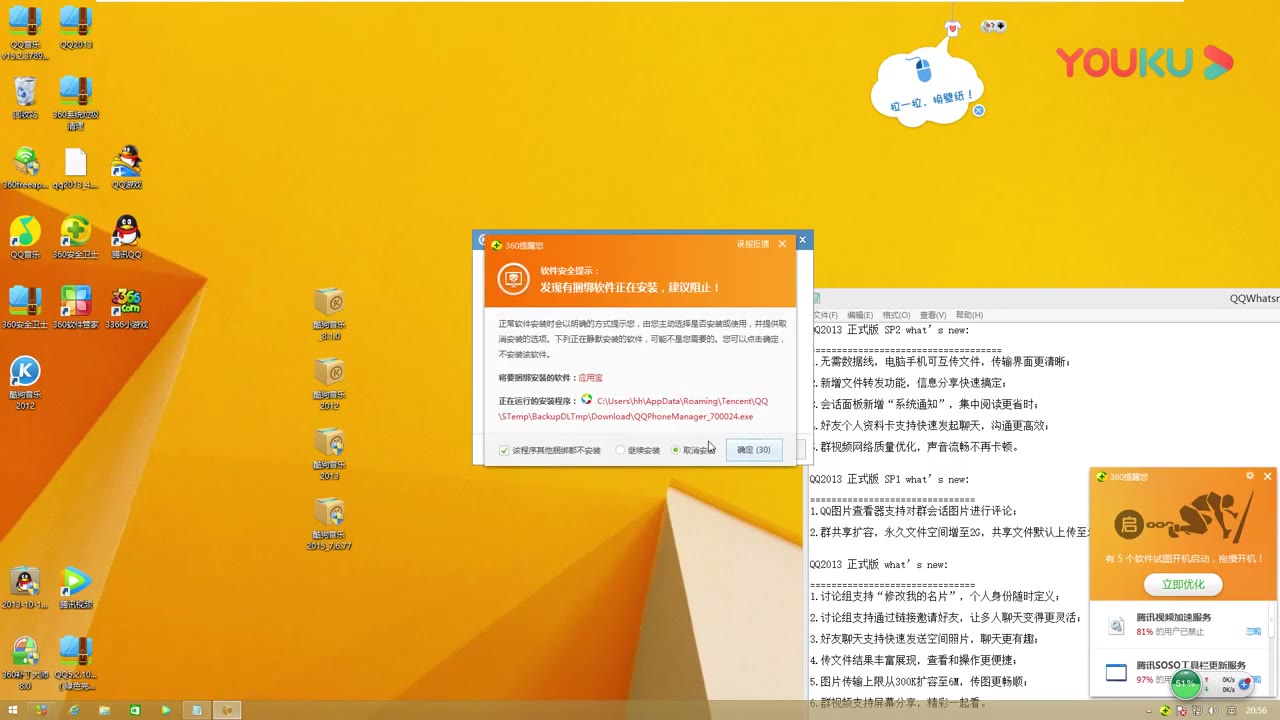This screenshot has height=720, width=1280.
Task: Open the Notepad 查看(V) menu
Action: (x=932, y=315)
